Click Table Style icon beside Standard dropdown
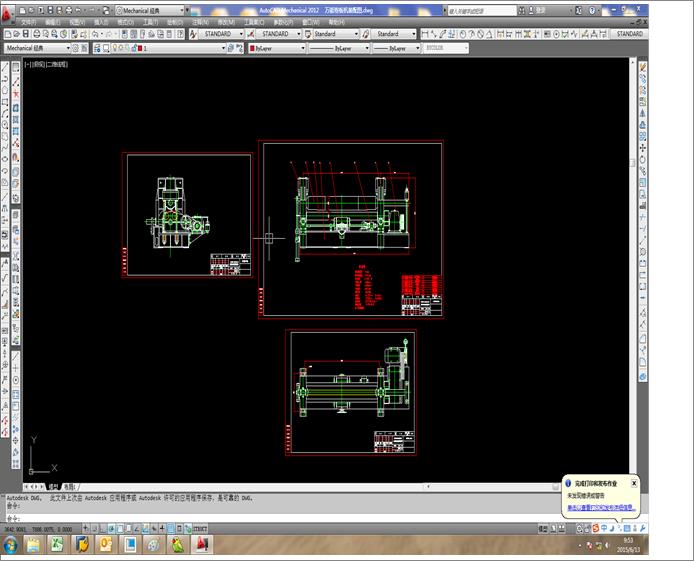This screenshot has height=561, width=694. point(308,34)
